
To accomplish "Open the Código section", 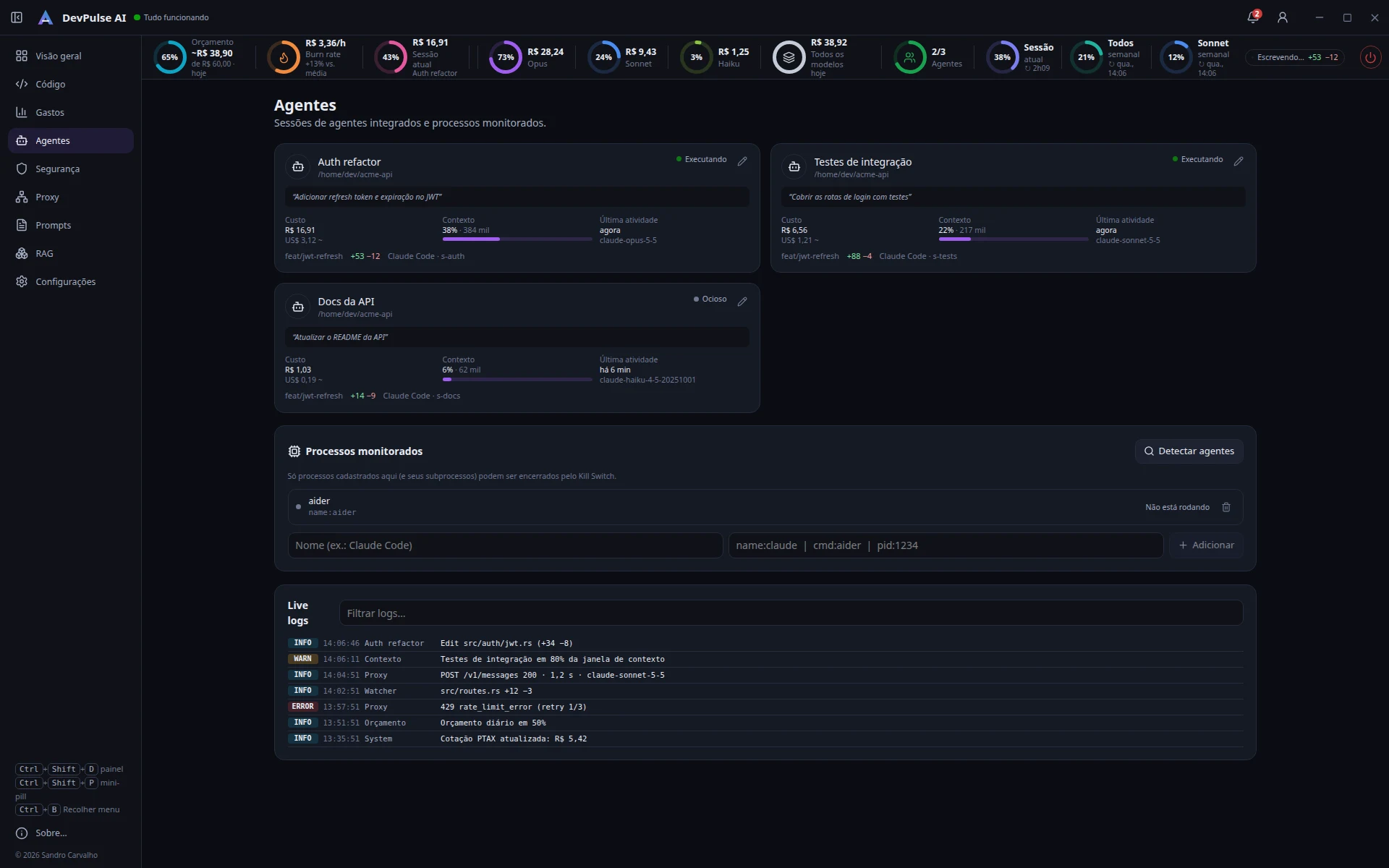I will click(x=71, y=84).
